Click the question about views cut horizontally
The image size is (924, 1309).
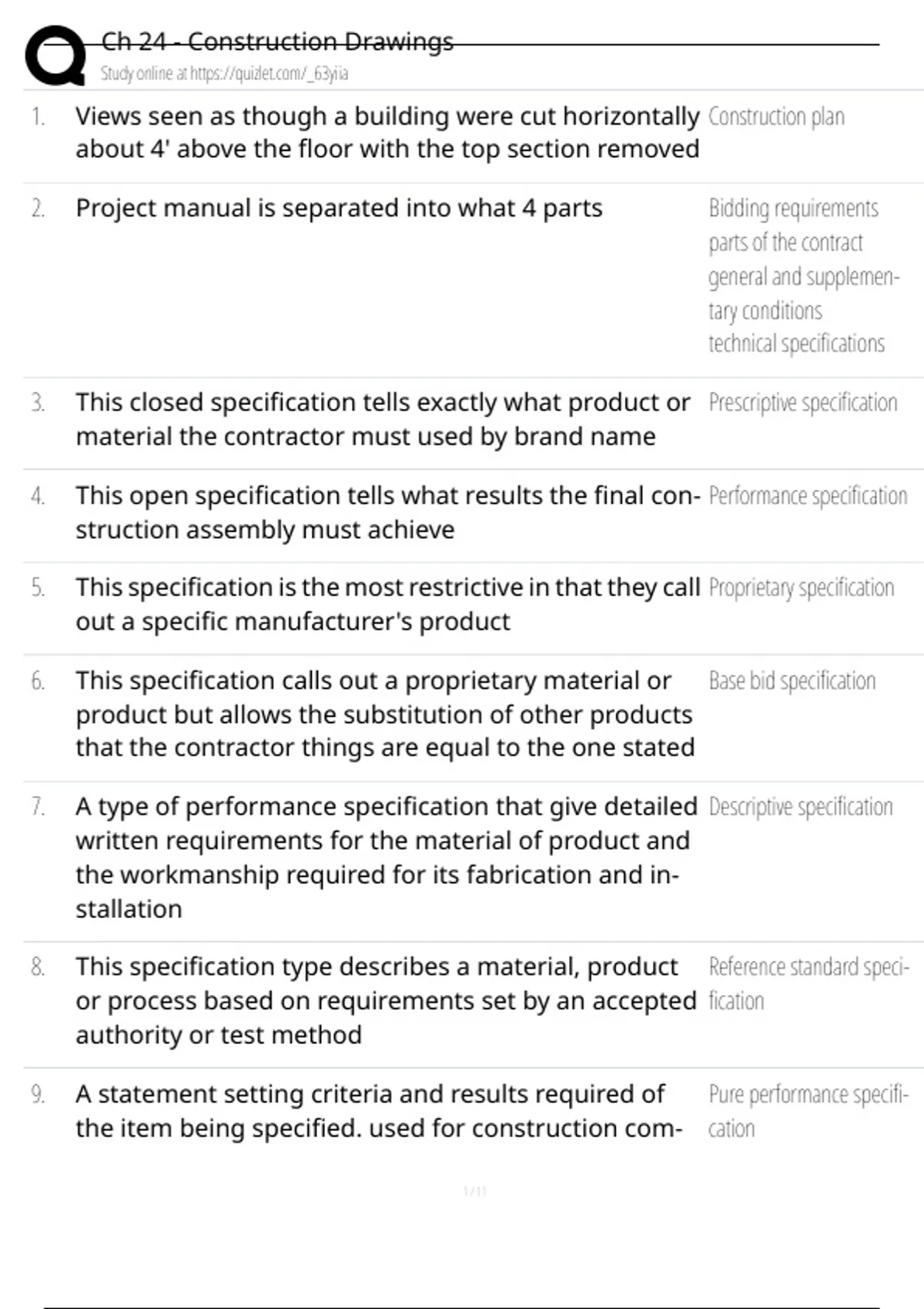coord(387,132)
